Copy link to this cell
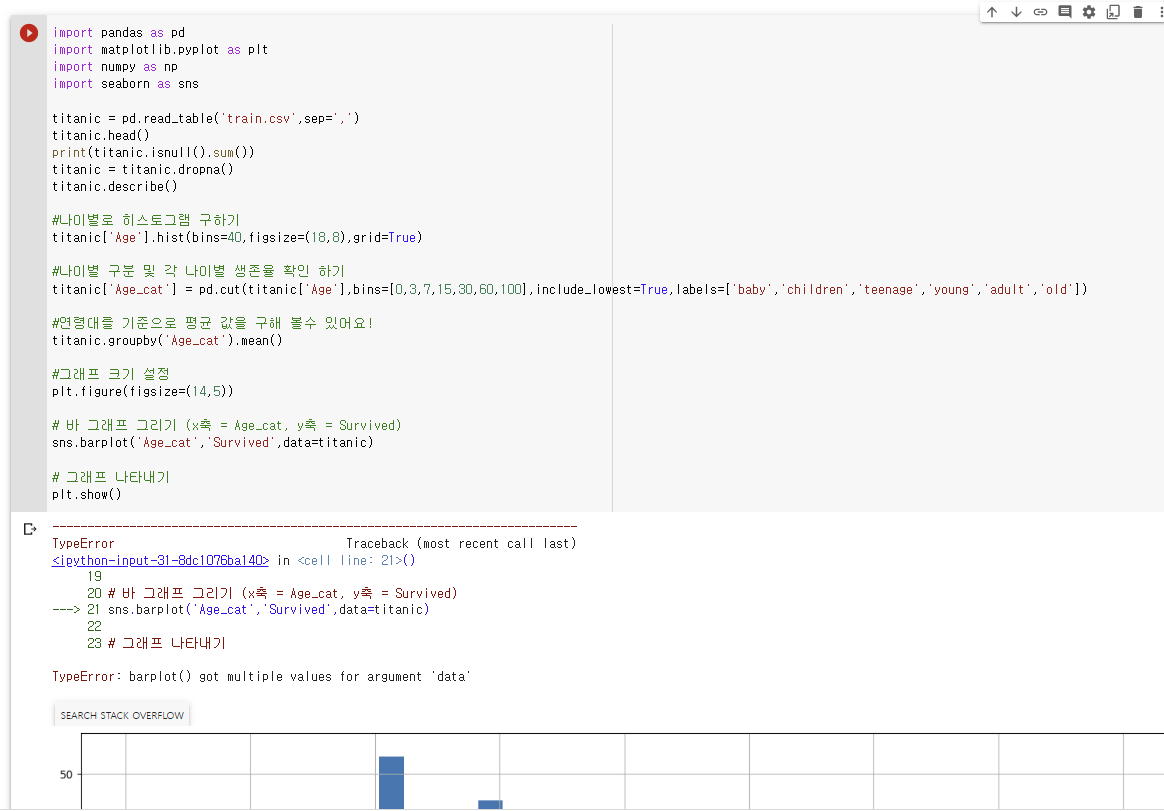 [x=1040, y=12]
